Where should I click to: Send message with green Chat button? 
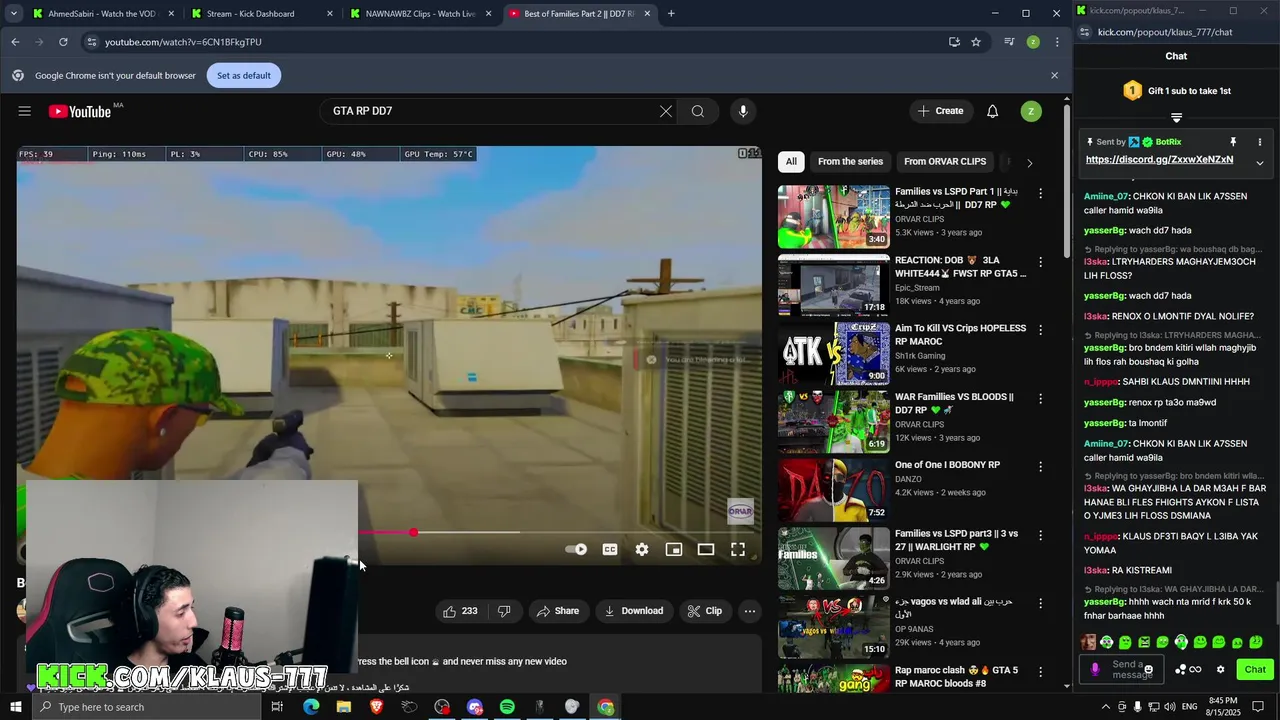click(1255, 670)
